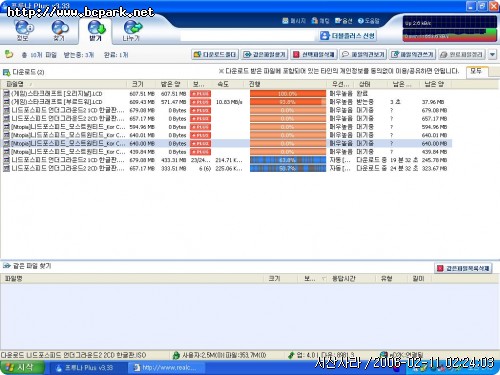Select 니드포스피드 언더그라운드2 1CD row with 0 Bytes
Image resolution: width=500 pixels, height=375 pixels.
(227, 110)
